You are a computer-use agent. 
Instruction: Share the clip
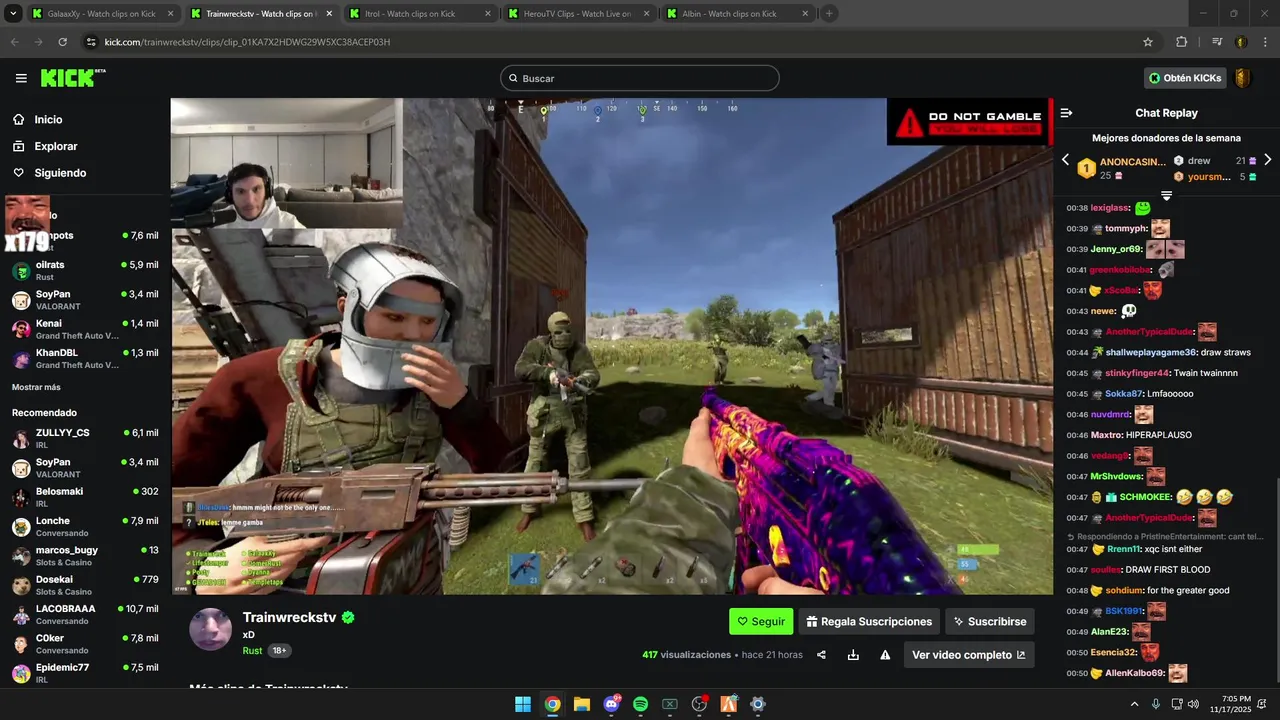click(x=821, y=655)
